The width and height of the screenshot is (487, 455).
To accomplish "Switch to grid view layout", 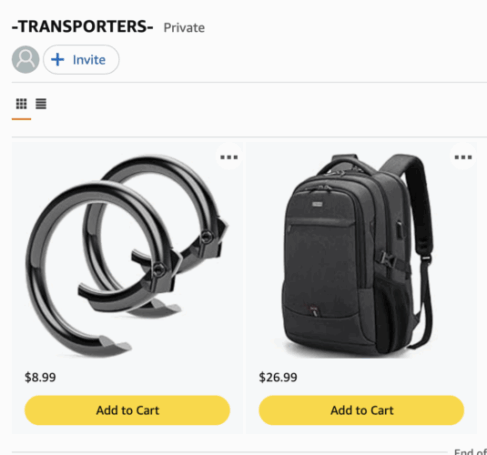I will [21, 104].
